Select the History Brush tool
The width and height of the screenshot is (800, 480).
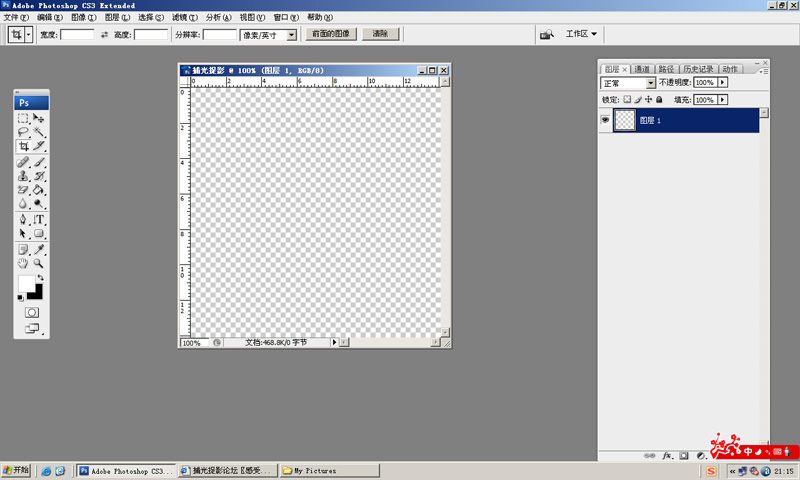click(39, 176)
